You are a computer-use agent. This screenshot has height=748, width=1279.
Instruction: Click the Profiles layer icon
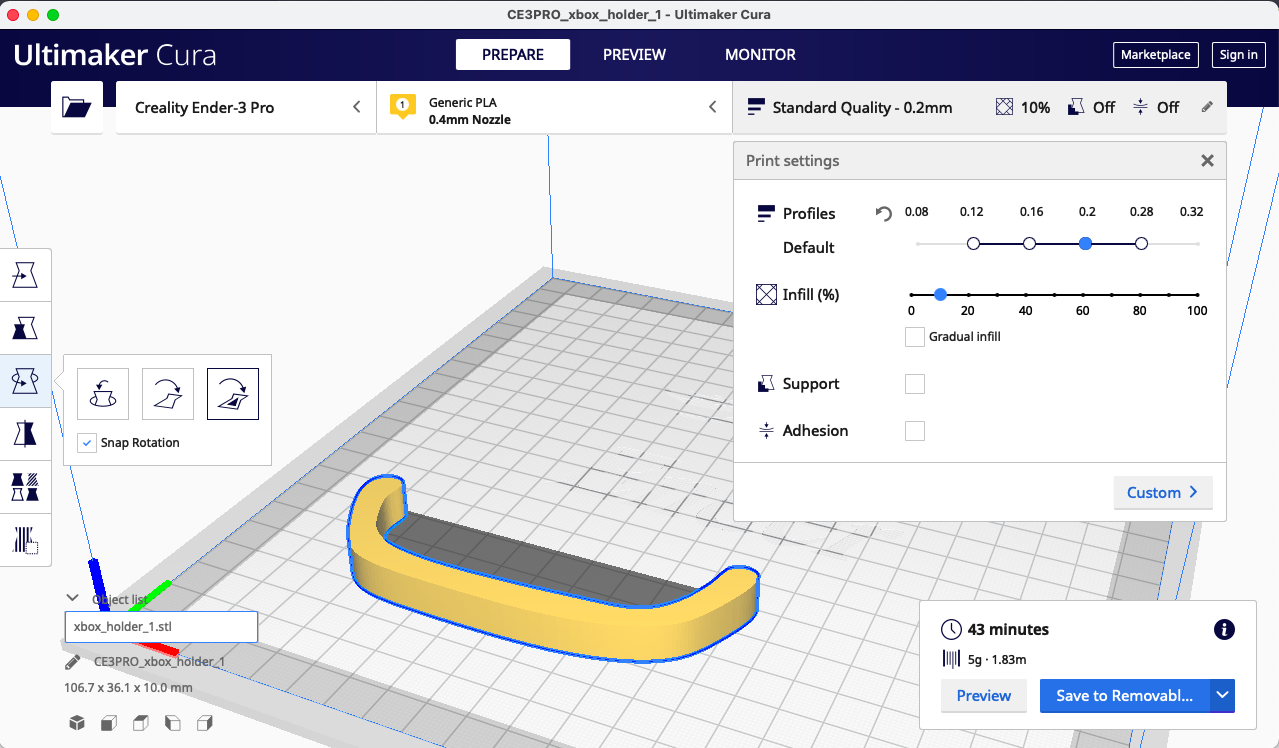coord(766,213)
